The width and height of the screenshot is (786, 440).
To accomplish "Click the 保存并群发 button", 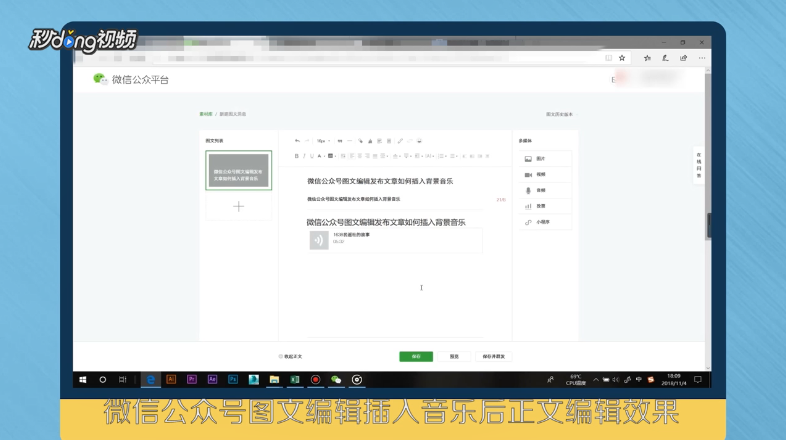I will pos(494,356).
